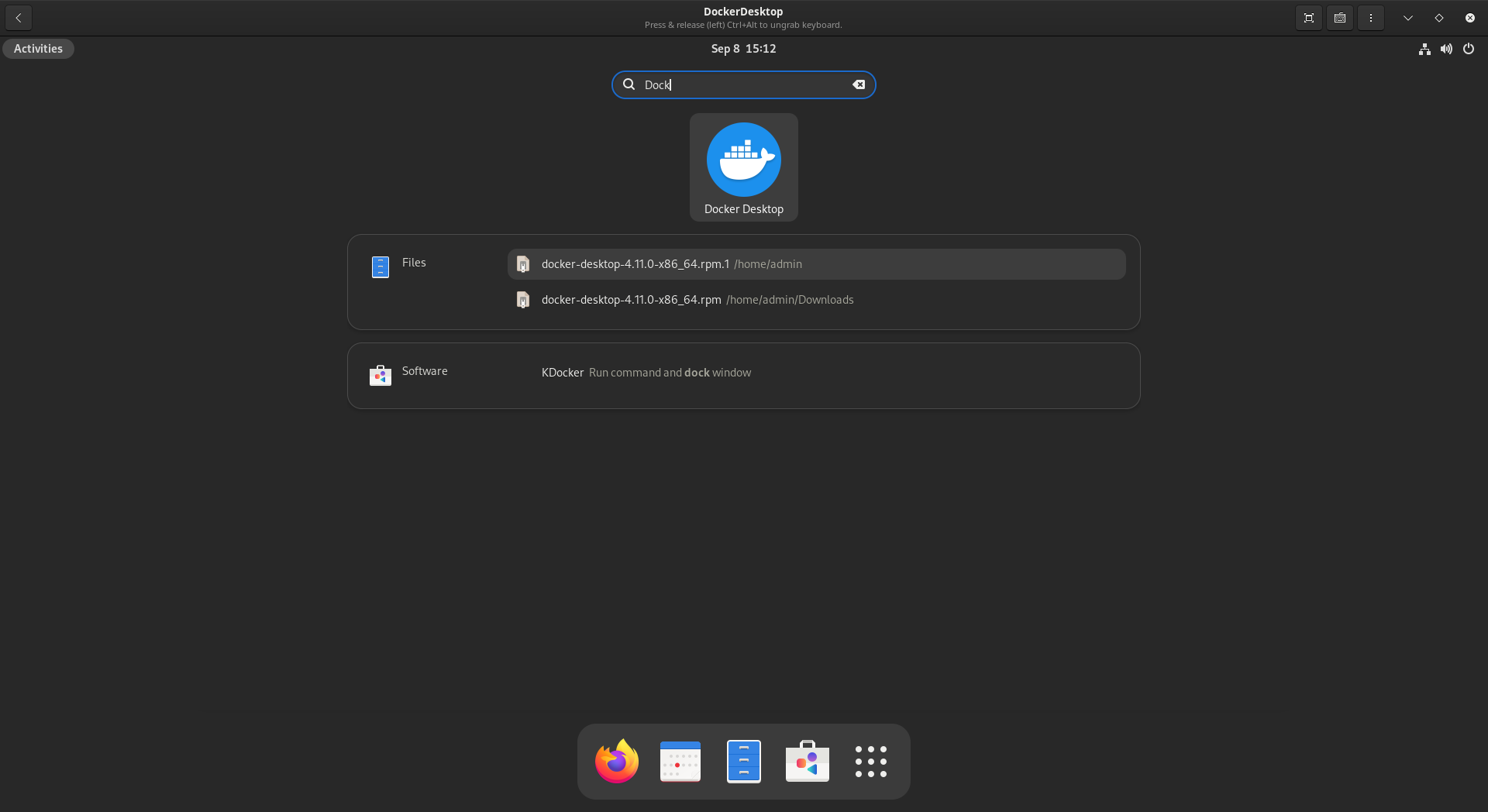This screenshot has height=812, width=1488.
Task: Show all applications grid
Action: pyautogui.click(x=870, y=762)
